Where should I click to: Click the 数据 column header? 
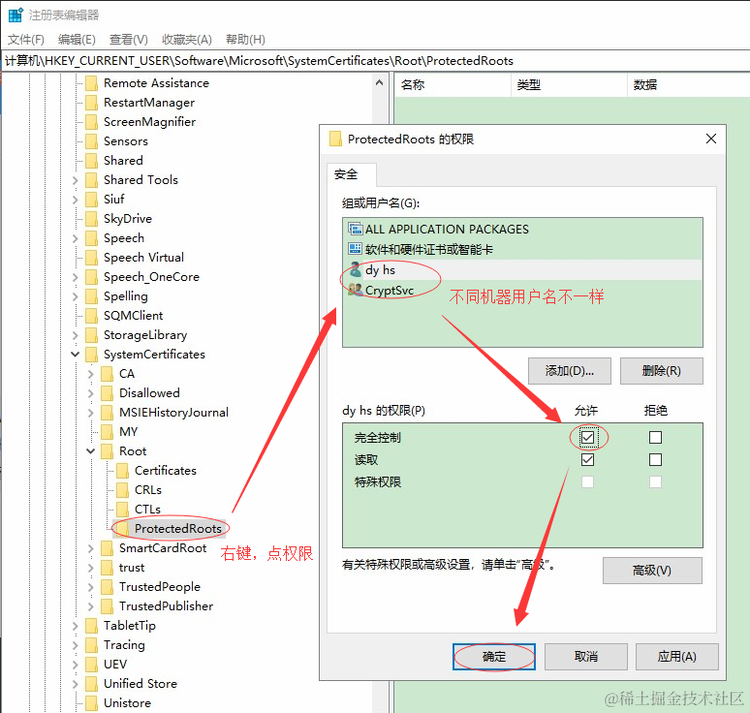click(x=689, y=85)
